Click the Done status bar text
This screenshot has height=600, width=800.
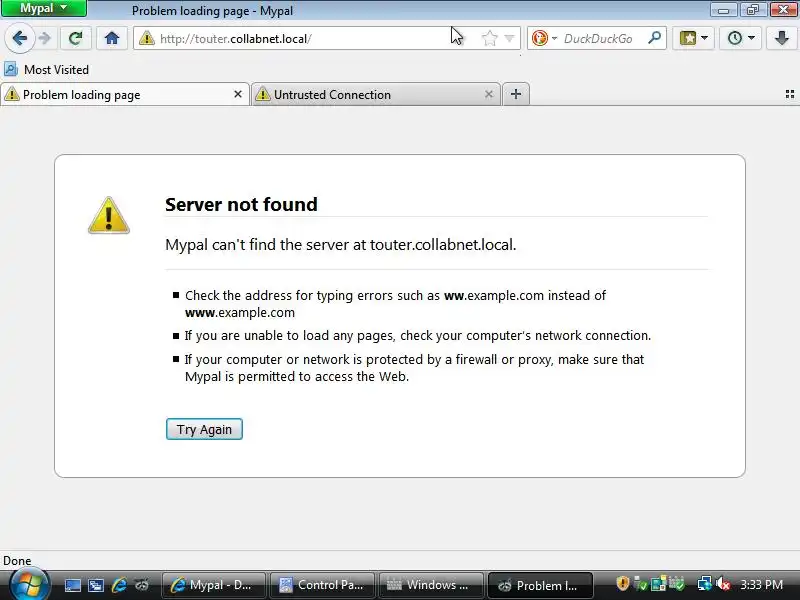[x=17, y=561]
